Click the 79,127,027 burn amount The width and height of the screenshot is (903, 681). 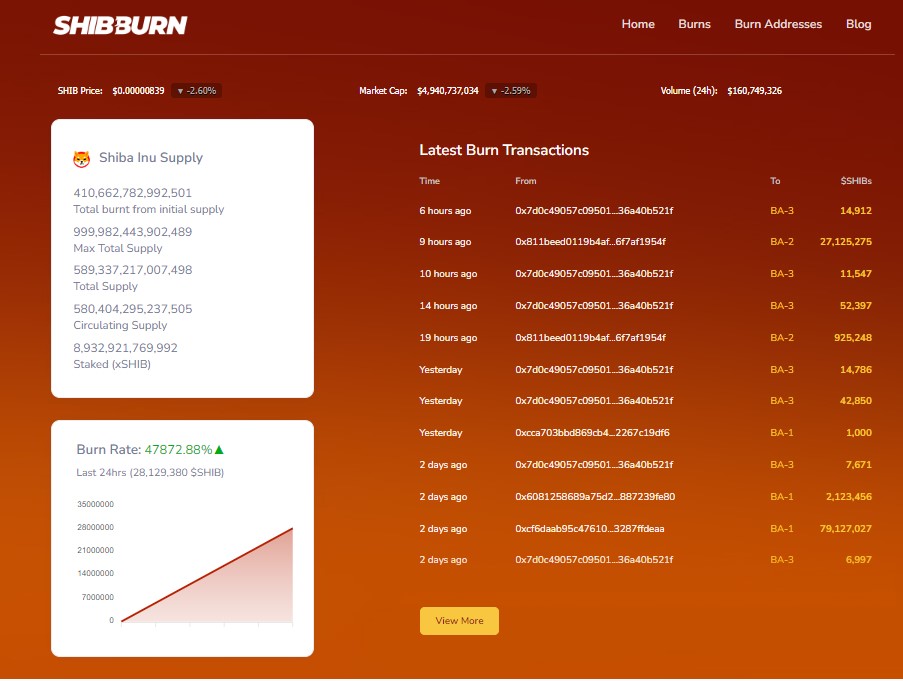(x=845, y=528)
